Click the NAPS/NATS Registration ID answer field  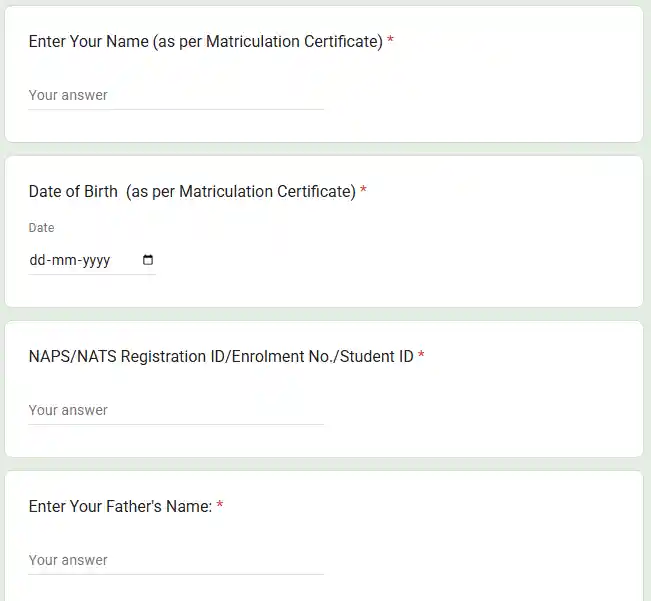tap(176, 411)
